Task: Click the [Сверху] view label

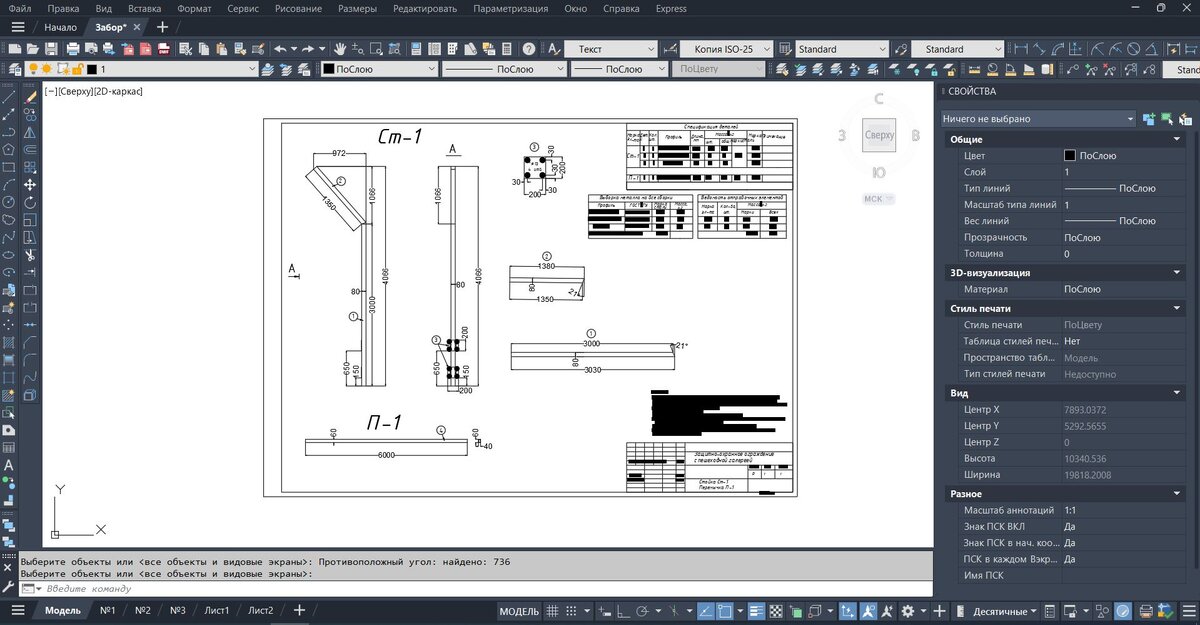Action: click(x=75, y=91)
